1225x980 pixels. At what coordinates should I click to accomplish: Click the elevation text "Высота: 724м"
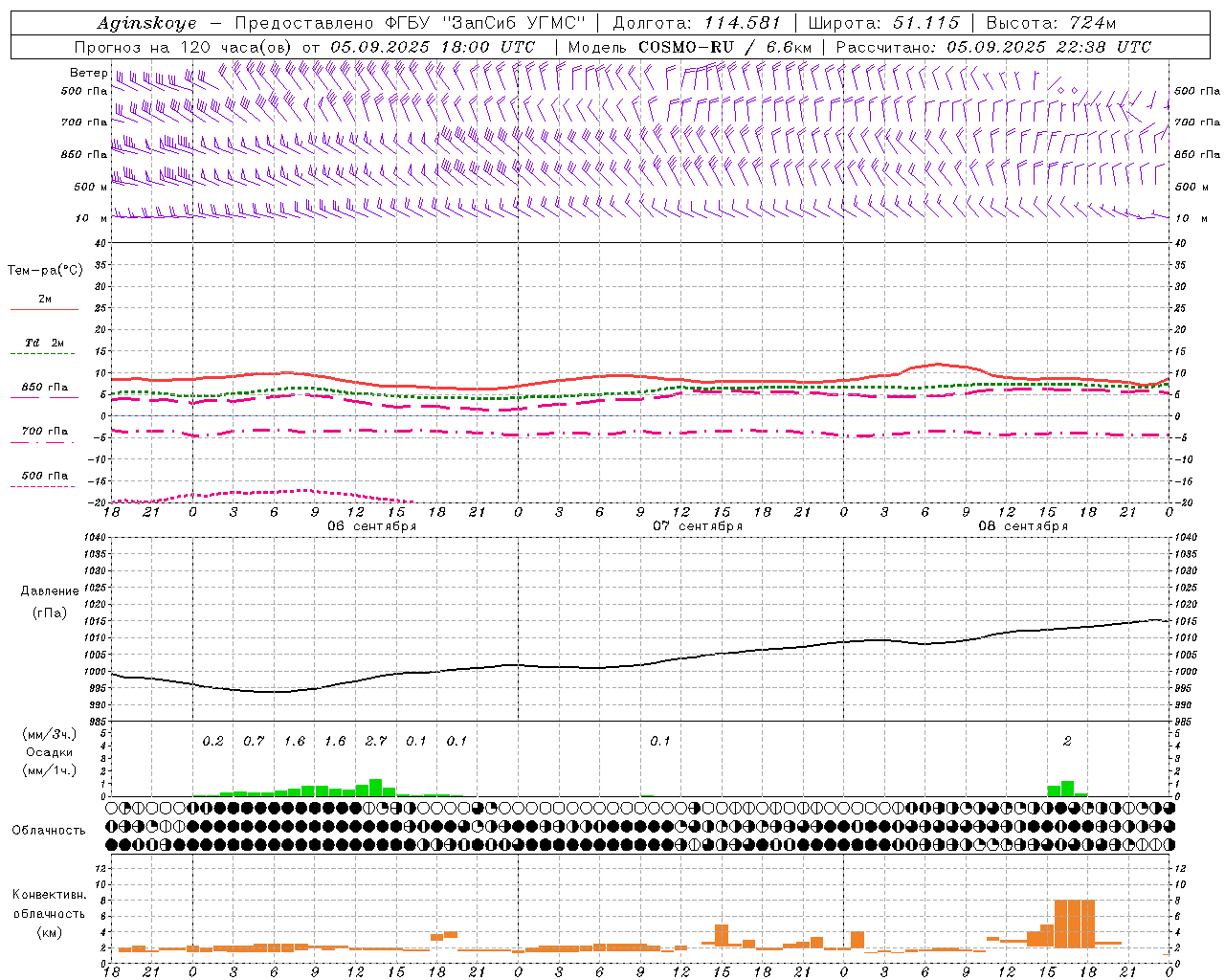pyautogui.click(x=1051, y=23)
